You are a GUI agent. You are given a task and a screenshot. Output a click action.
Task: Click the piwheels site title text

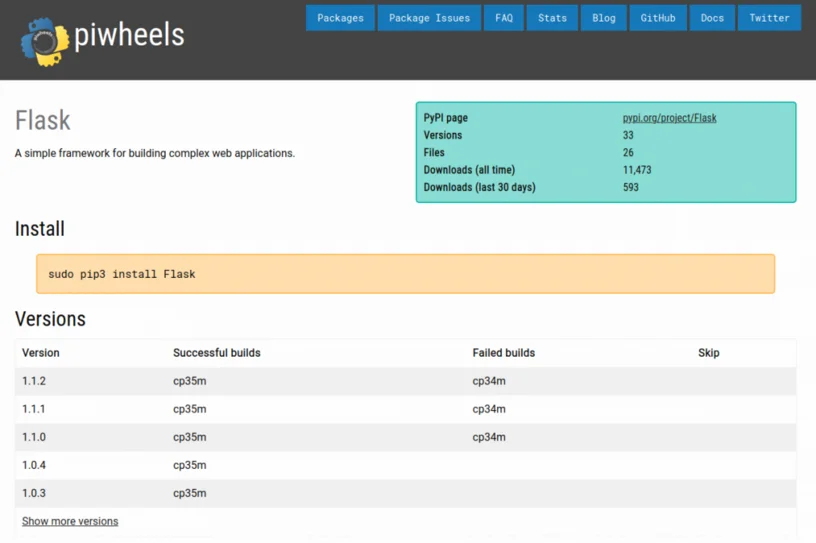pos(129,35)
